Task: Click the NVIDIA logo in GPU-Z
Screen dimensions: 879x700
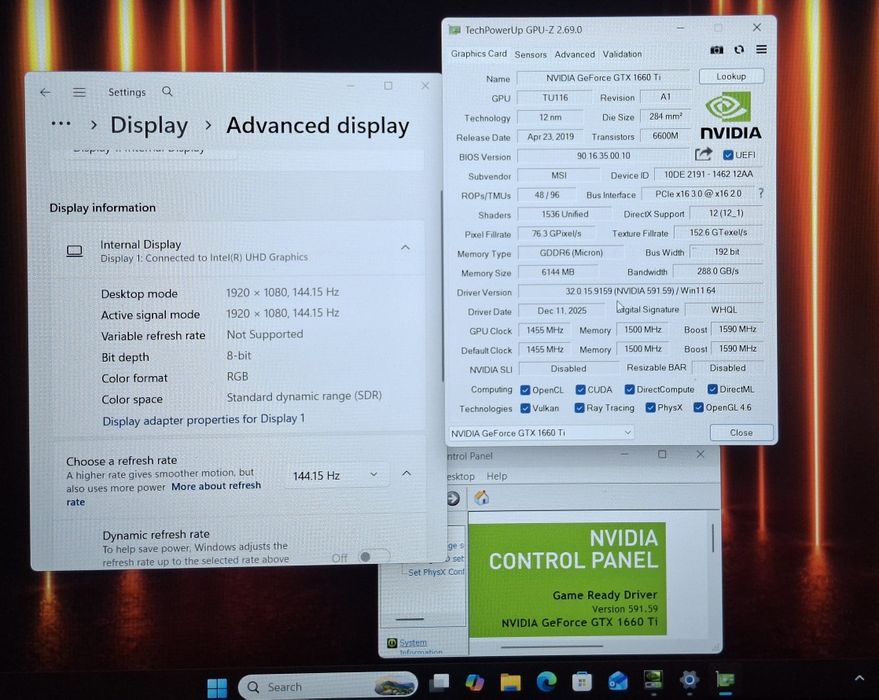Action: tap(730, 116)
